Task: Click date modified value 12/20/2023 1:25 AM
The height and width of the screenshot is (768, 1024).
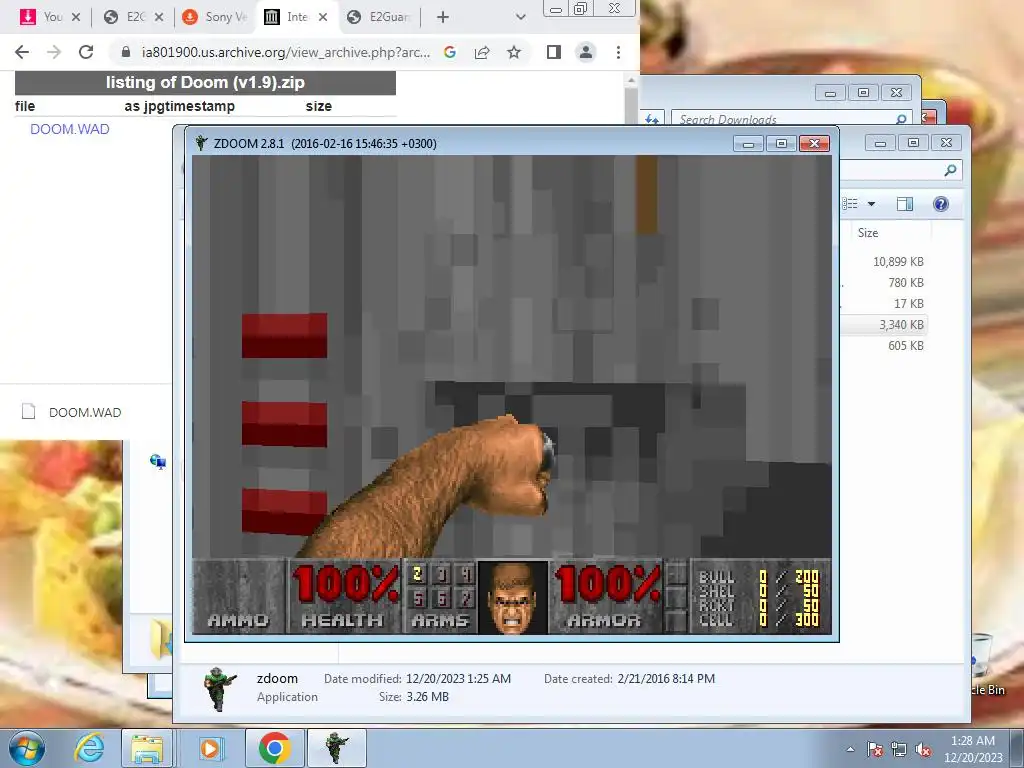Action: coord(458,679)
